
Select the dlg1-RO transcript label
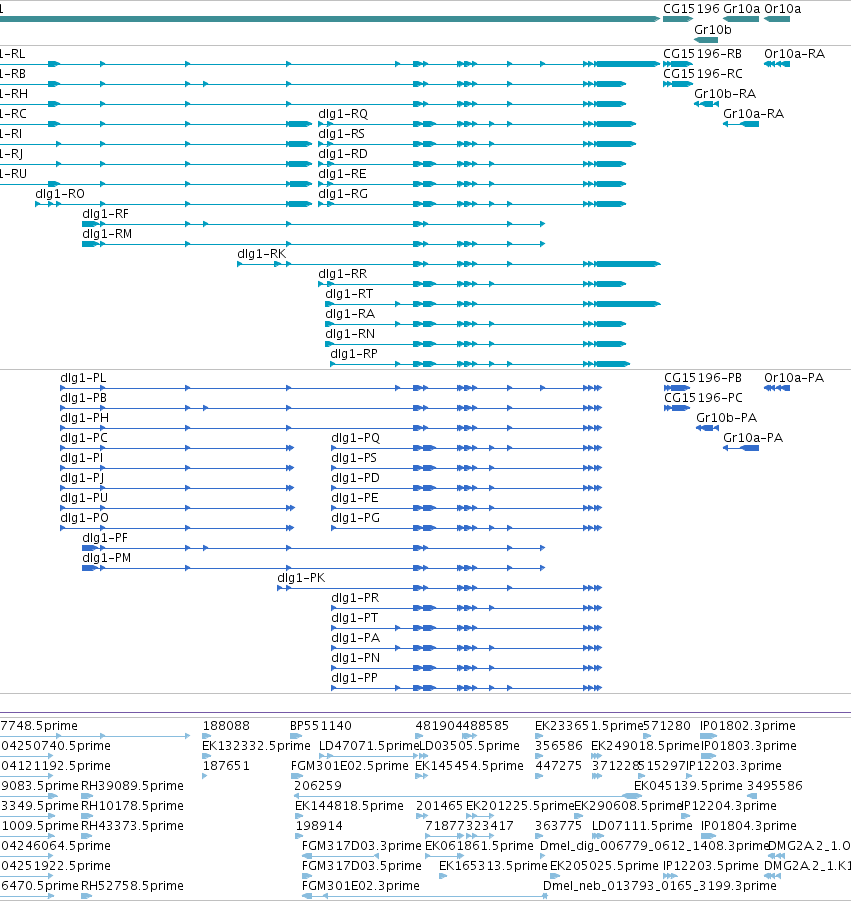60,194
